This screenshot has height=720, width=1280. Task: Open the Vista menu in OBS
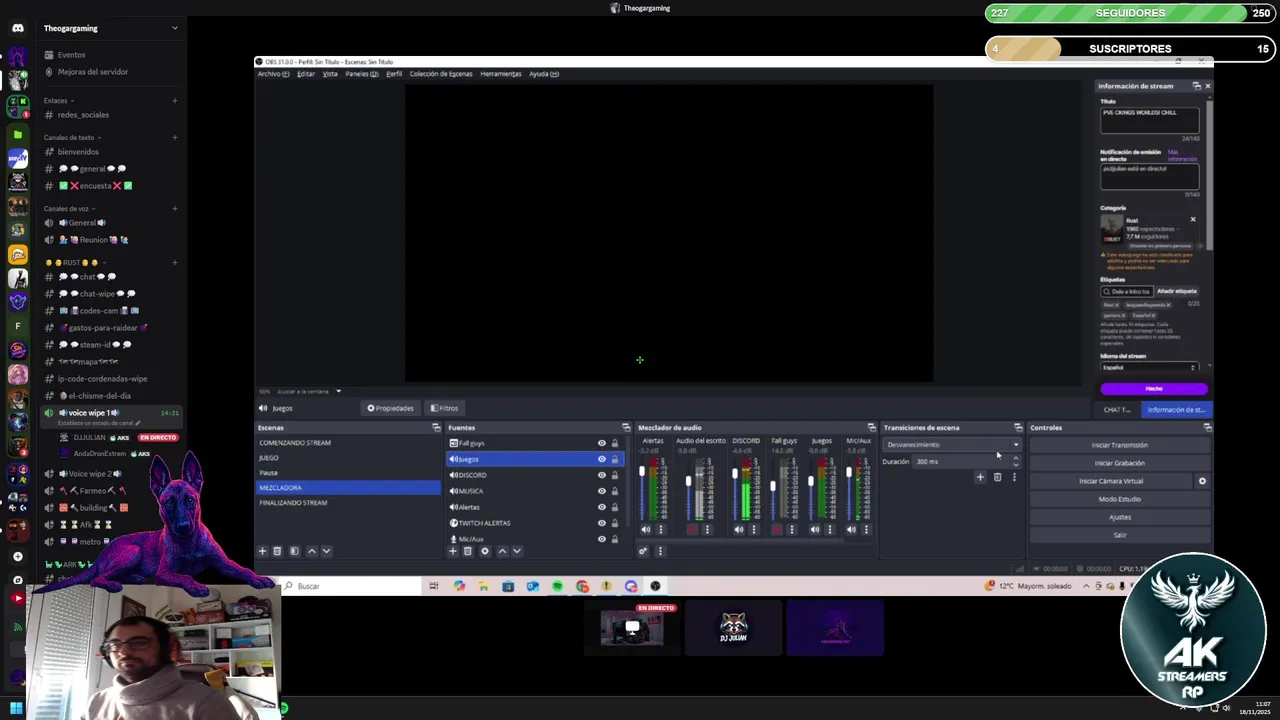pos(330,74)
